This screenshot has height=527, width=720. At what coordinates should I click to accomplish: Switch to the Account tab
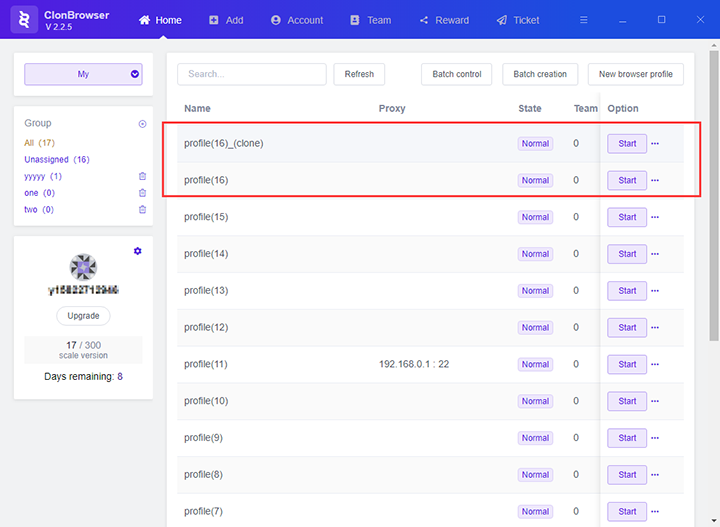(297, 20)
